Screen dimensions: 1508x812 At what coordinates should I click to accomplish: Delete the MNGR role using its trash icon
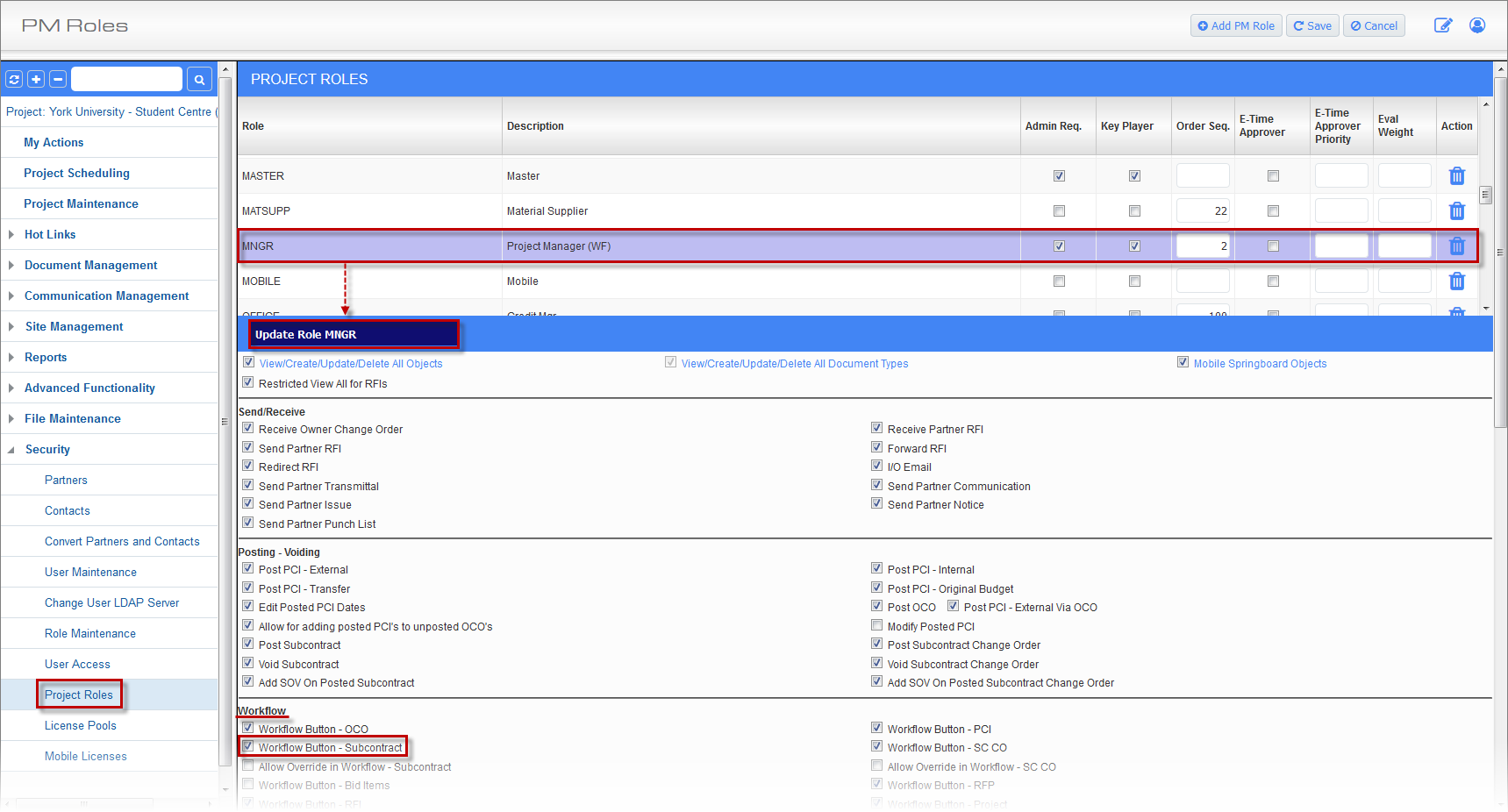pyautogui.click(x=1457, y=246)
